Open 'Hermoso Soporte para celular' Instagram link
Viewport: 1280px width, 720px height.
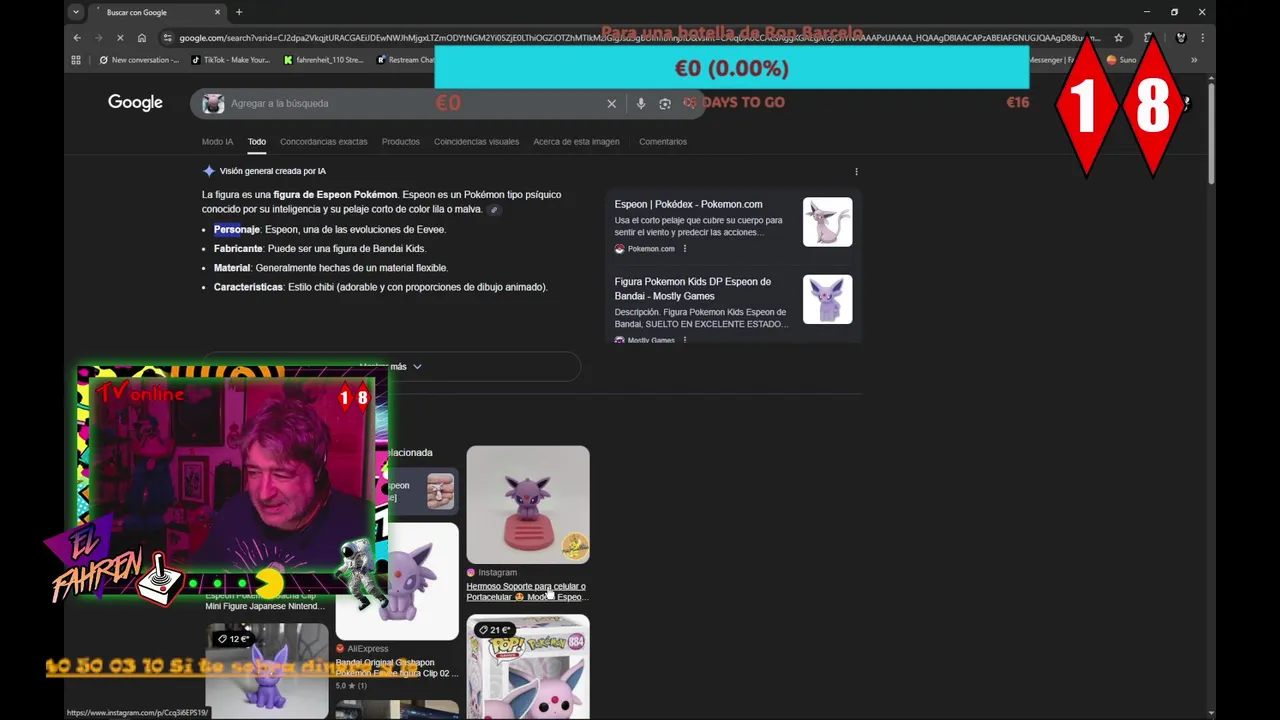click(x=526, y=592)
